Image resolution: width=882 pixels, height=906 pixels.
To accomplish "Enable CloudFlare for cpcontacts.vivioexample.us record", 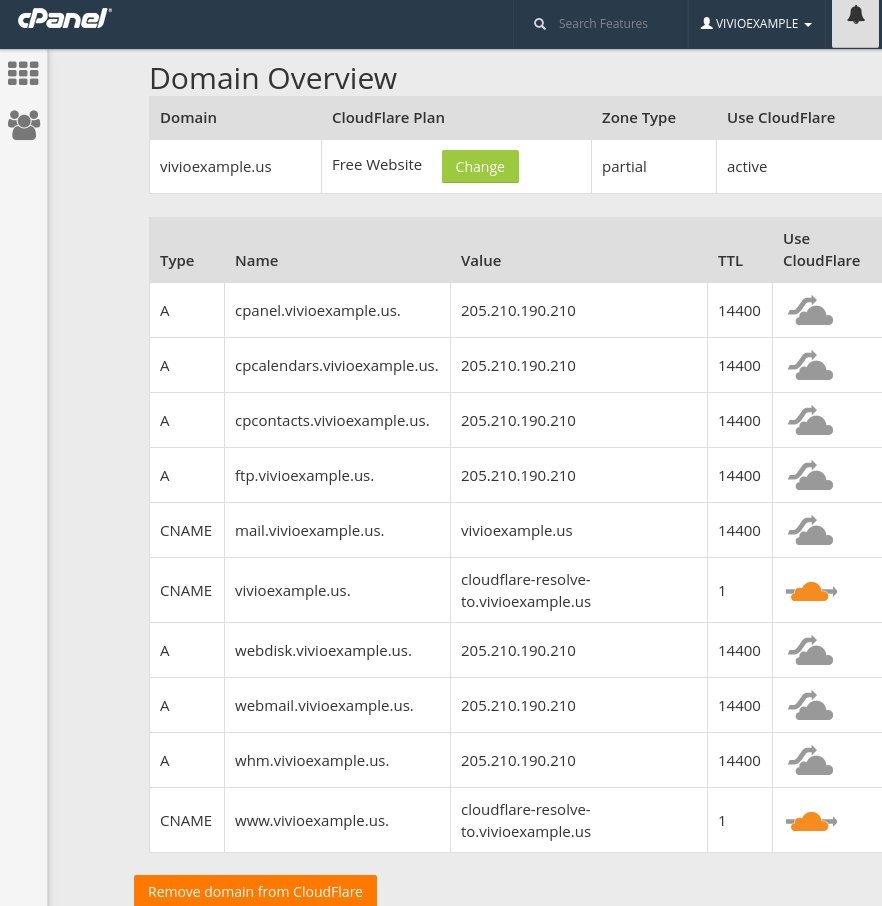I will [810, 421].
